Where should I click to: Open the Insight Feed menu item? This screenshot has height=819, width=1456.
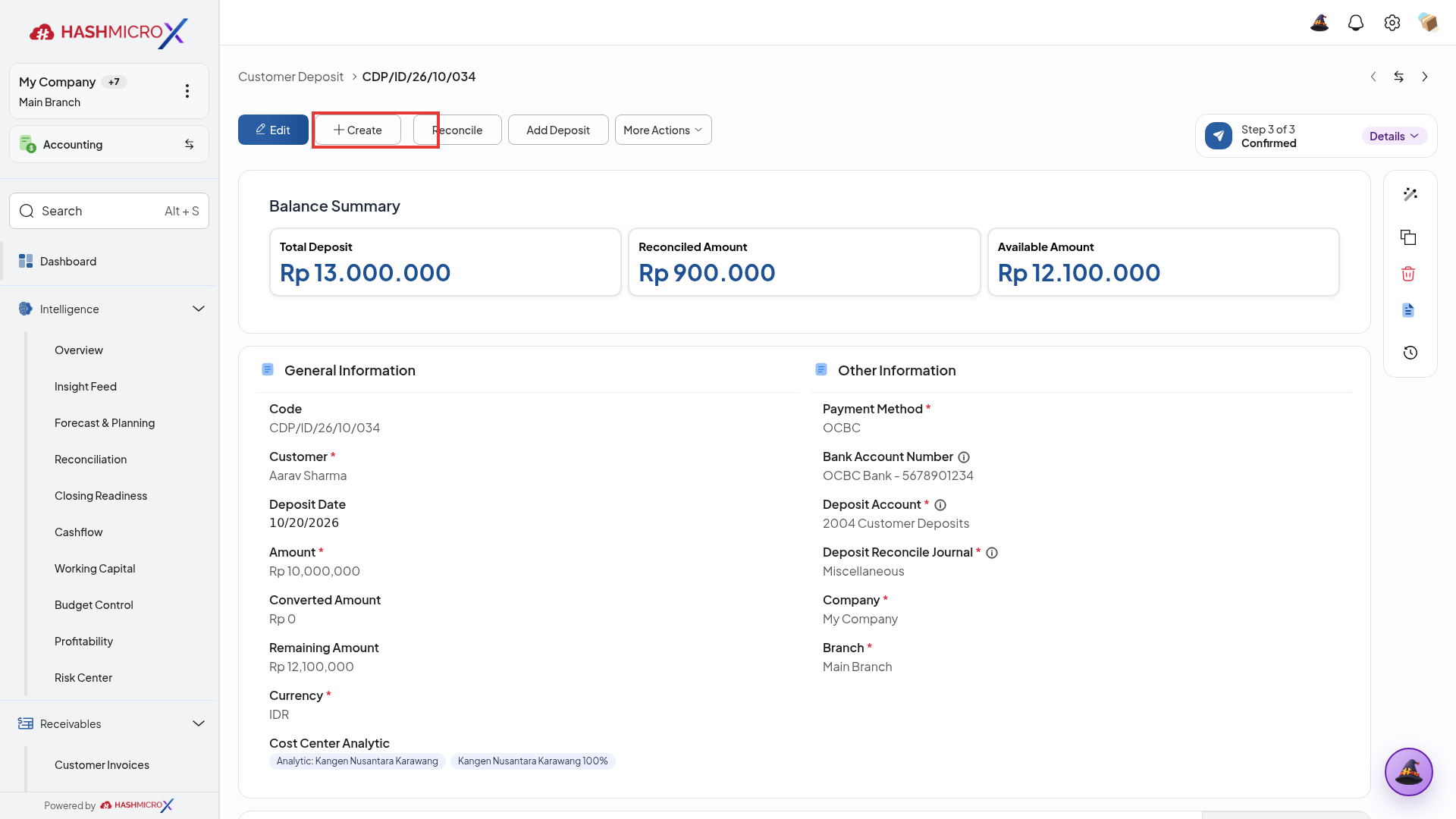click(x=86, y=387)
